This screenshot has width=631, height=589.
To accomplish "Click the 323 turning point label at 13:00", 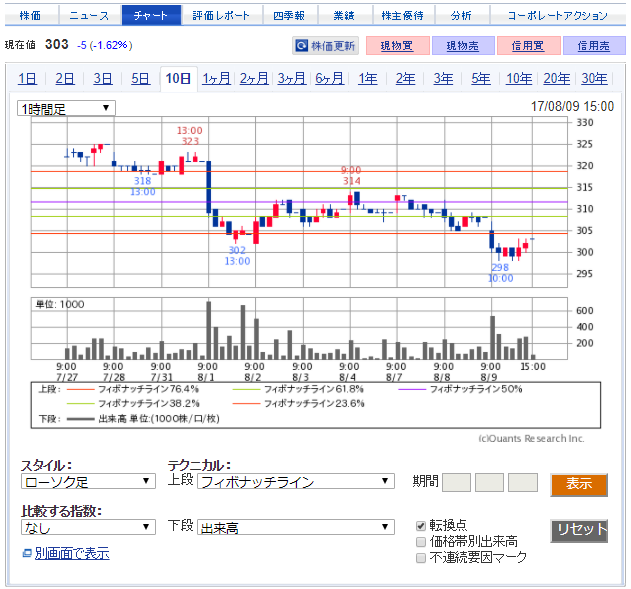I will [190, 136].
